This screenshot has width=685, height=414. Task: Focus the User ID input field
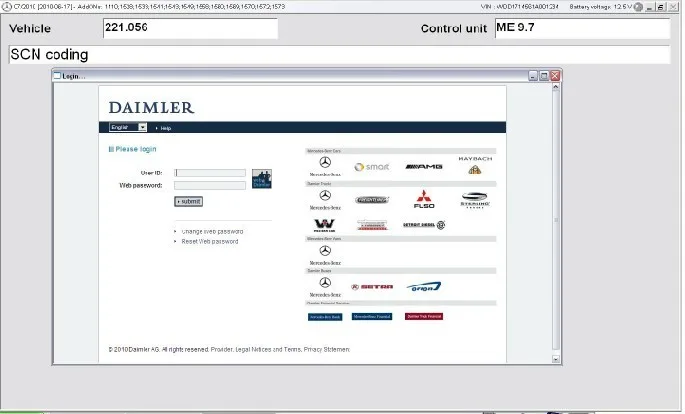(x=210, y=173)
